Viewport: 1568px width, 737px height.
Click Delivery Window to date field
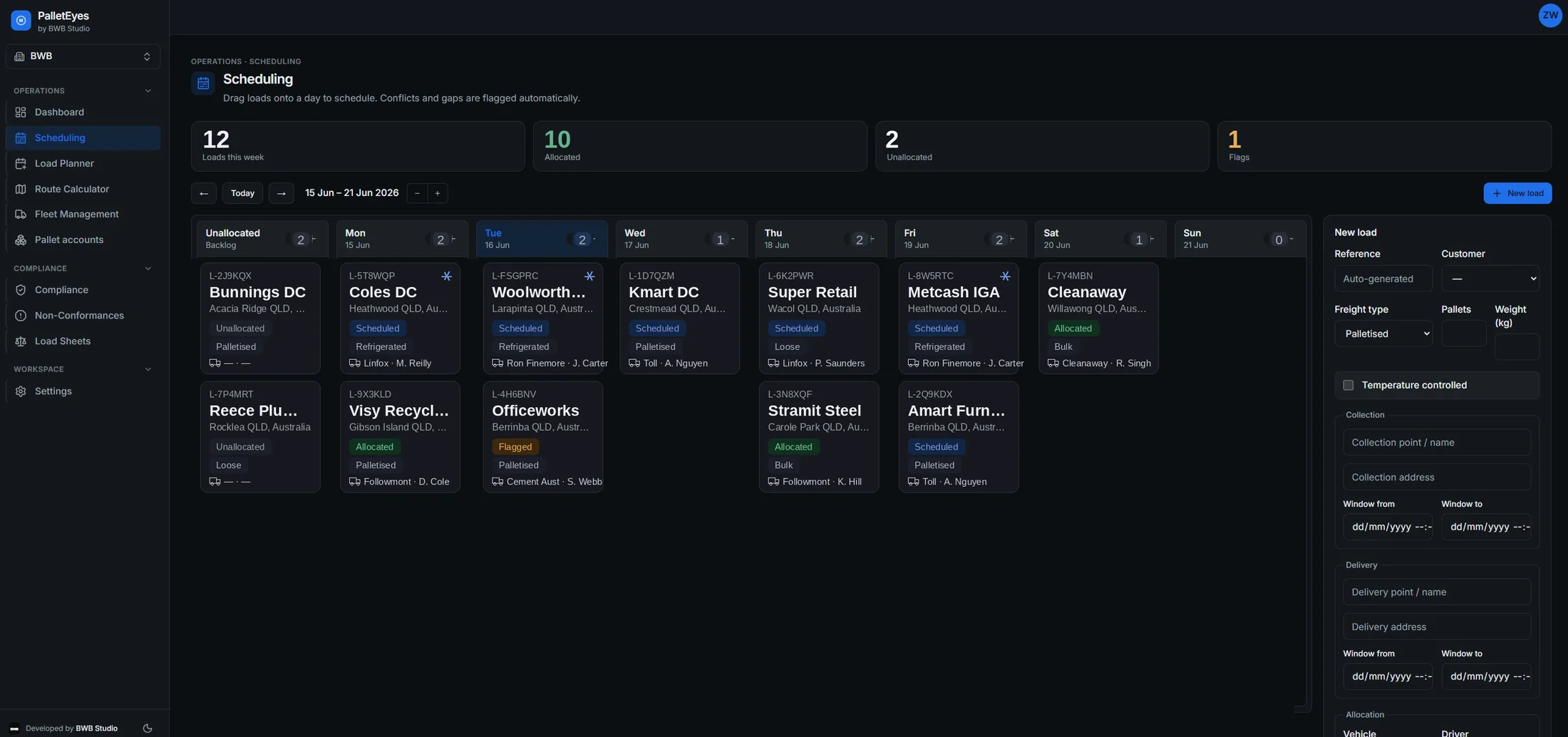1486,676
